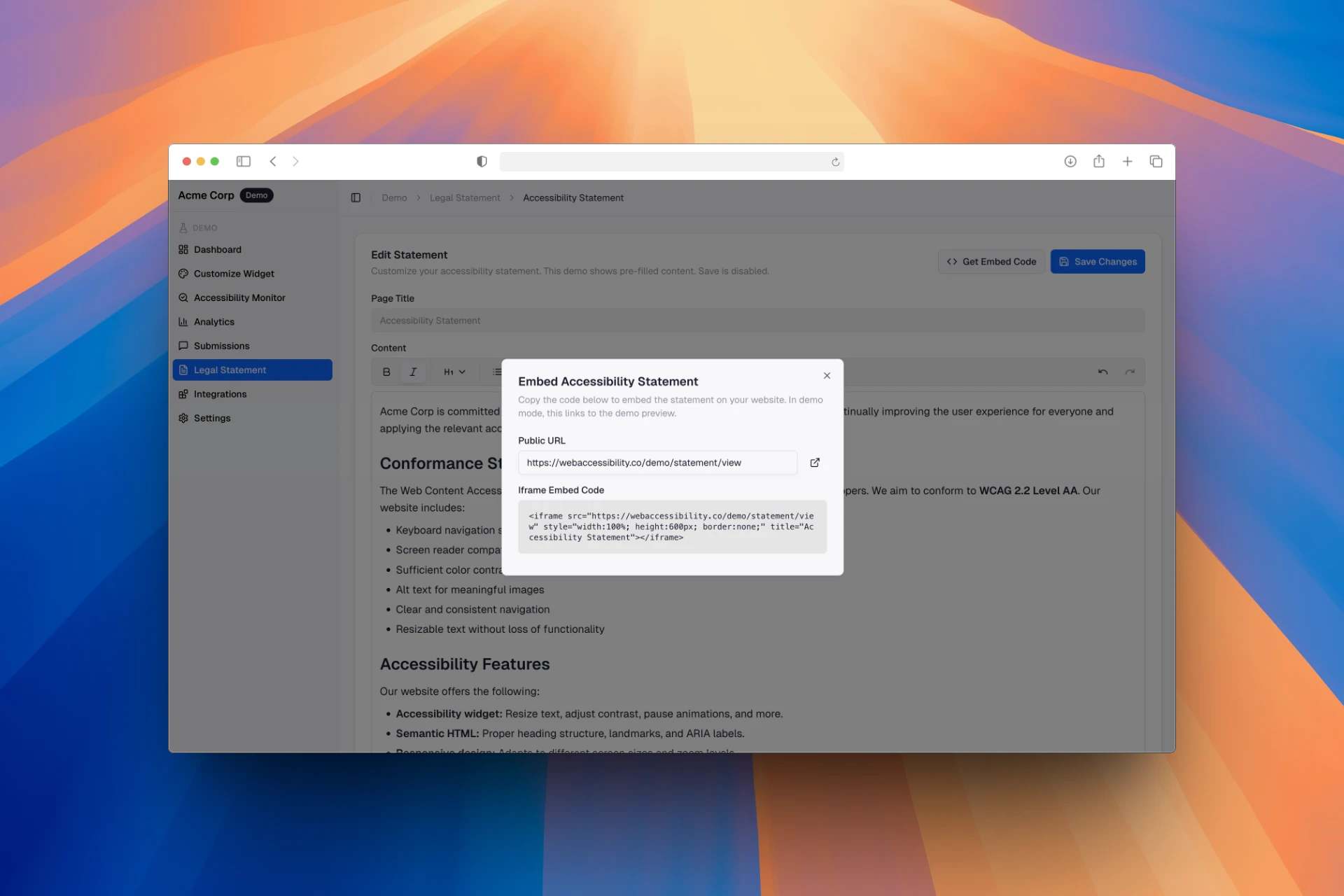Image resolution: width=1344 pixels, height=896 pixels.
Task: Select Legal Statement in the sidebar
Action: (252, 370)
